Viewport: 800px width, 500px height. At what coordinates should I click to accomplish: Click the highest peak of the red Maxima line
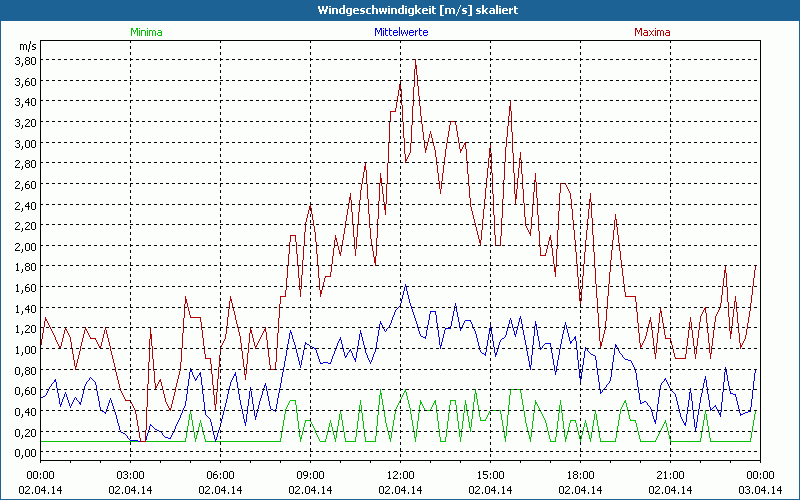[415, 61]
